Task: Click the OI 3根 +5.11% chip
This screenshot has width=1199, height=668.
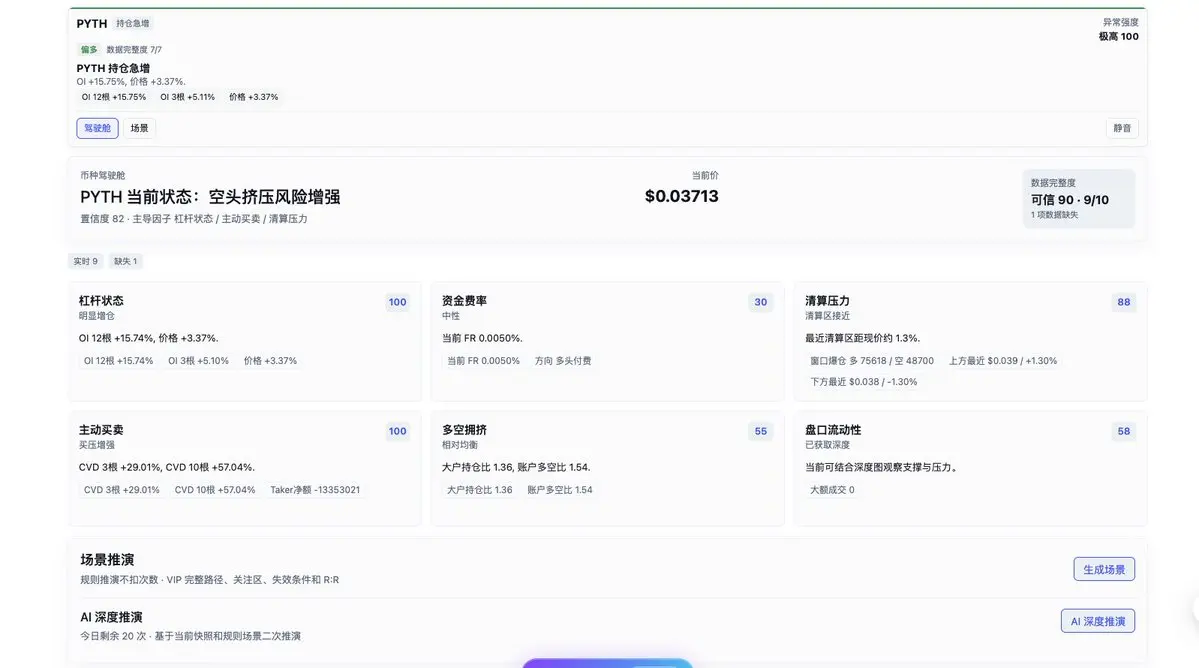Action: click(x=187, y=97)
